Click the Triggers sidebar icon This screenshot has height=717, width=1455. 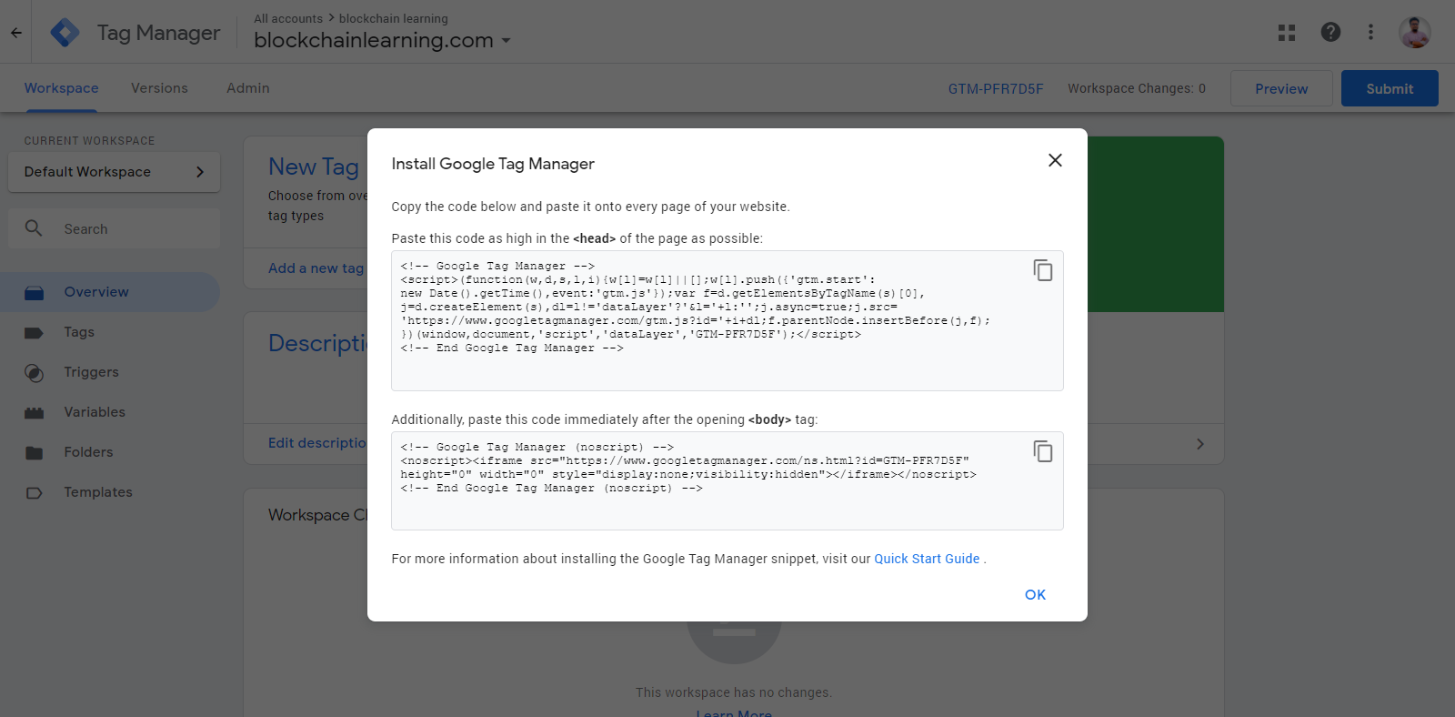(34, 372)
